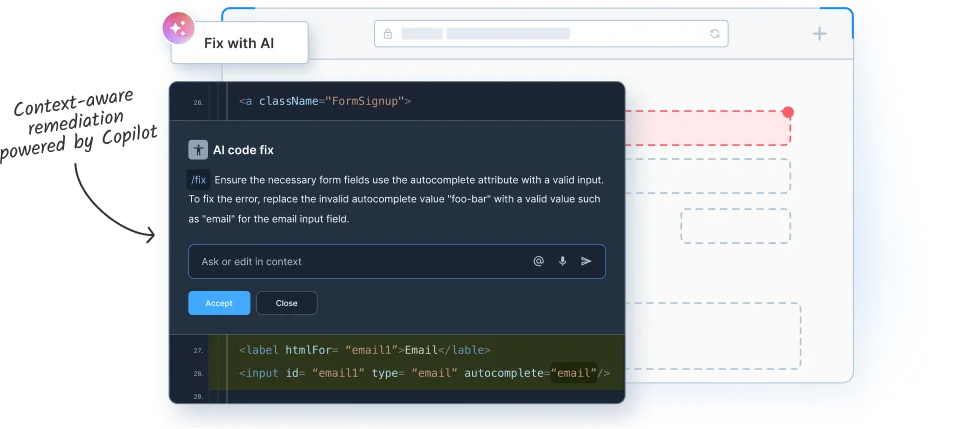The image size is (980, 429).
Task: Activate the microphone voice input icon
Action: [x=562, y=261]
